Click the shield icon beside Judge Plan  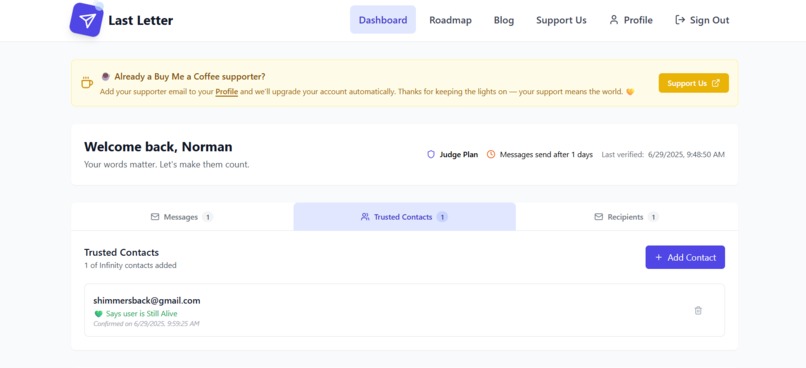click(431, 154)
